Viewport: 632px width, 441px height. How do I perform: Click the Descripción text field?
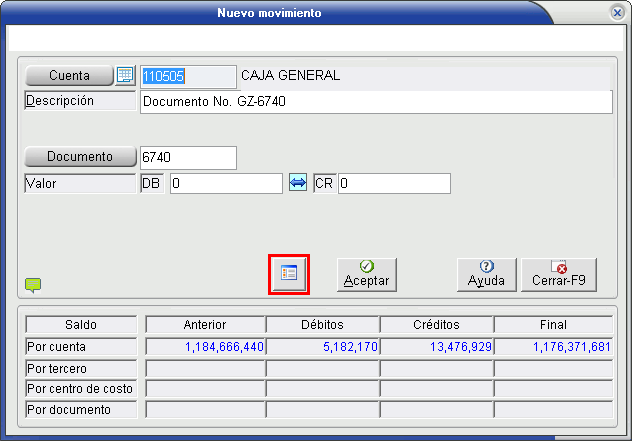coord(375,101)
